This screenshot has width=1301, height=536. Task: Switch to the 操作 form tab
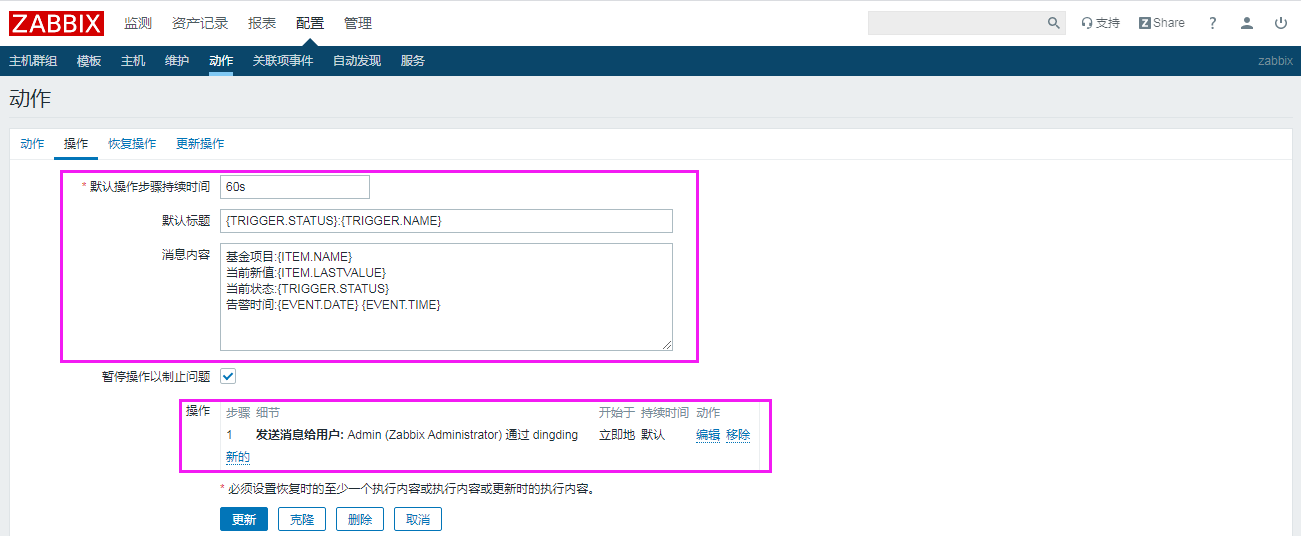click(76, 144)
